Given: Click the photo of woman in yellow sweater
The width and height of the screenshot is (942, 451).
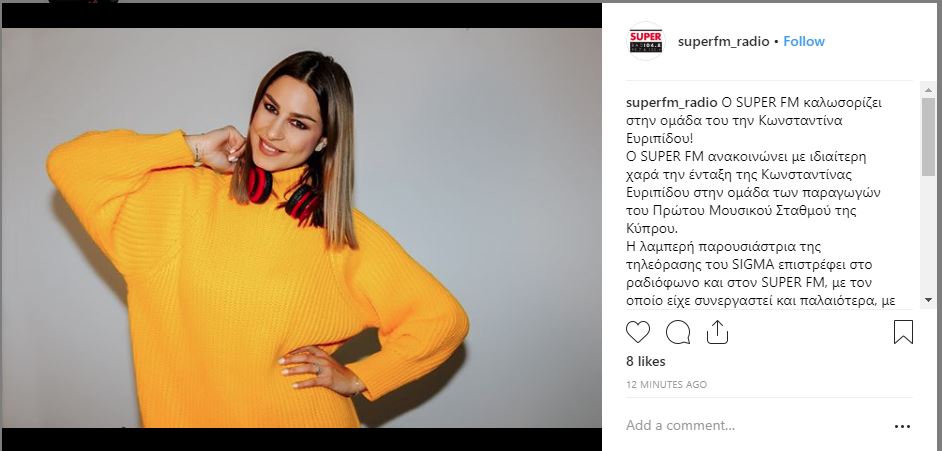Looking at the screenshot, I should point(302,228).
